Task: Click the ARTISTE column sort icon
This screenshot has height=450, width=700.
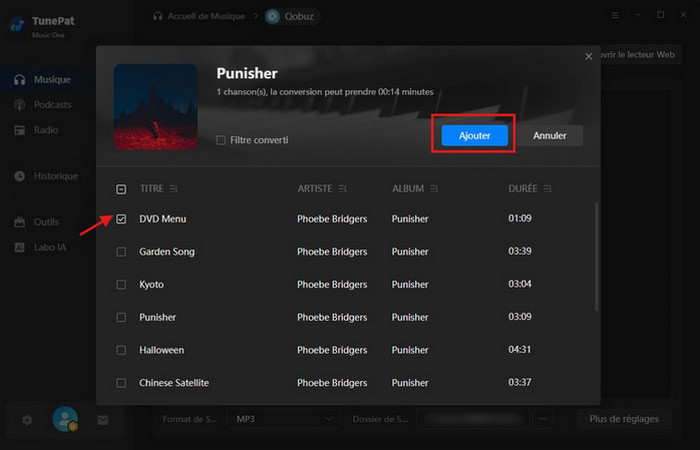Action: [x=344, y=189]
